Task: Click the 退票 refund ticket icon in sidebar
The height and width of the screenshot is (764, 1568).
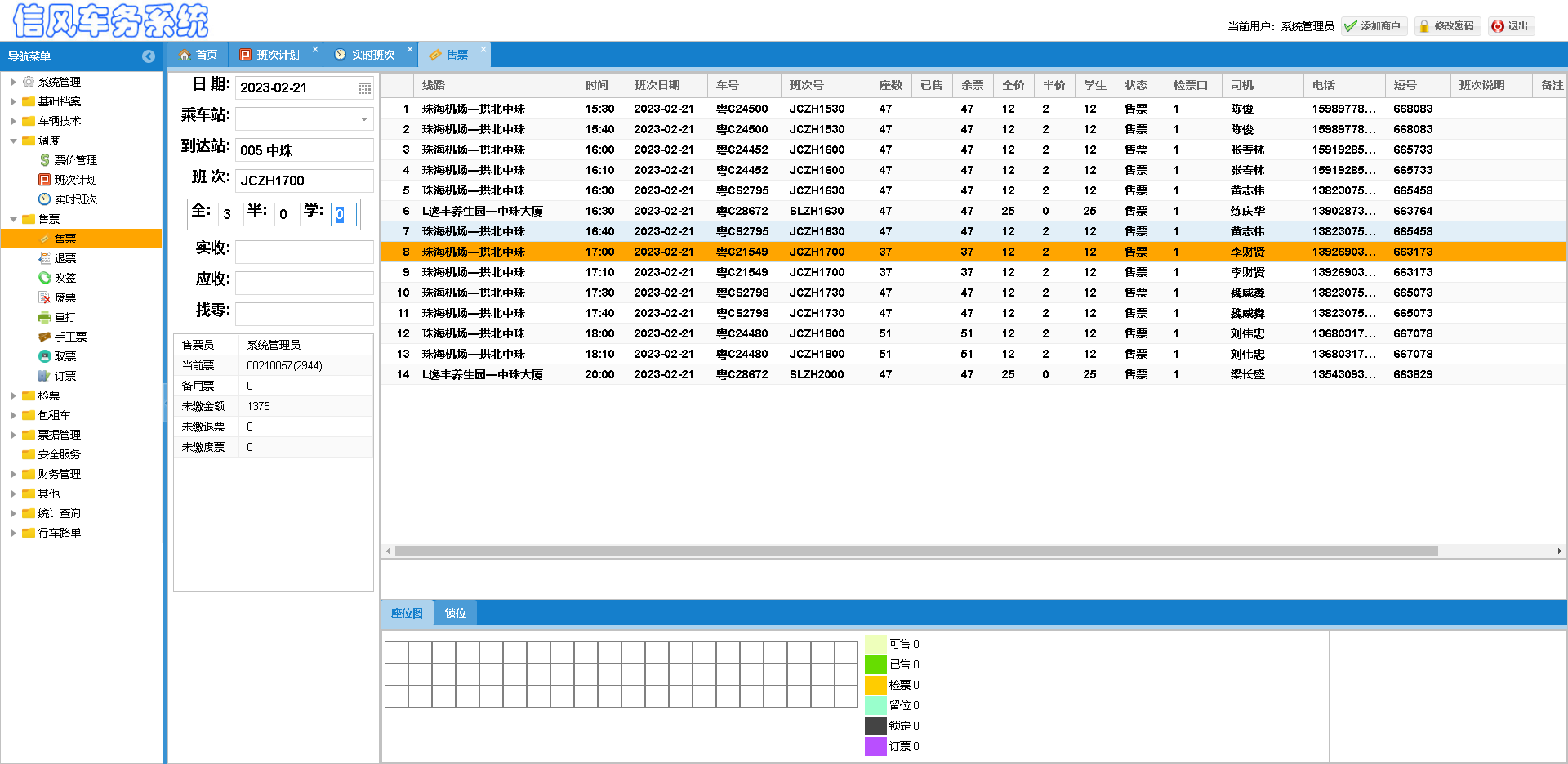Action: click(x=45, y=258)
